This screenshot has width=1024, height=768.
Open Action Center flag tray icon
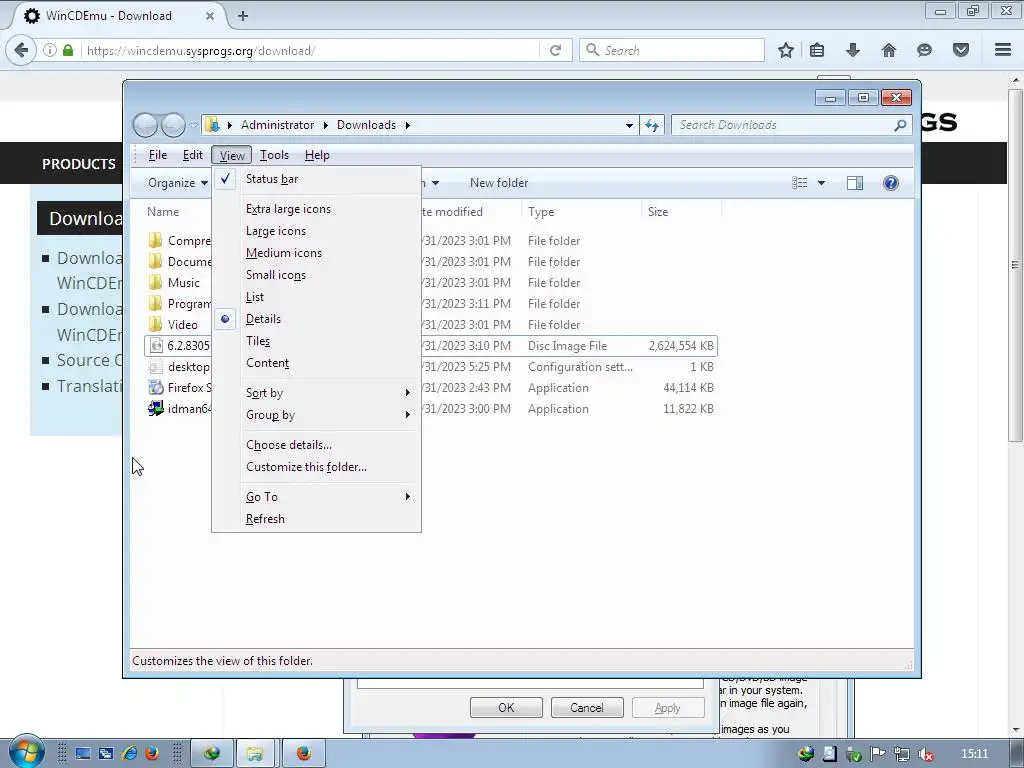(877, 754)
